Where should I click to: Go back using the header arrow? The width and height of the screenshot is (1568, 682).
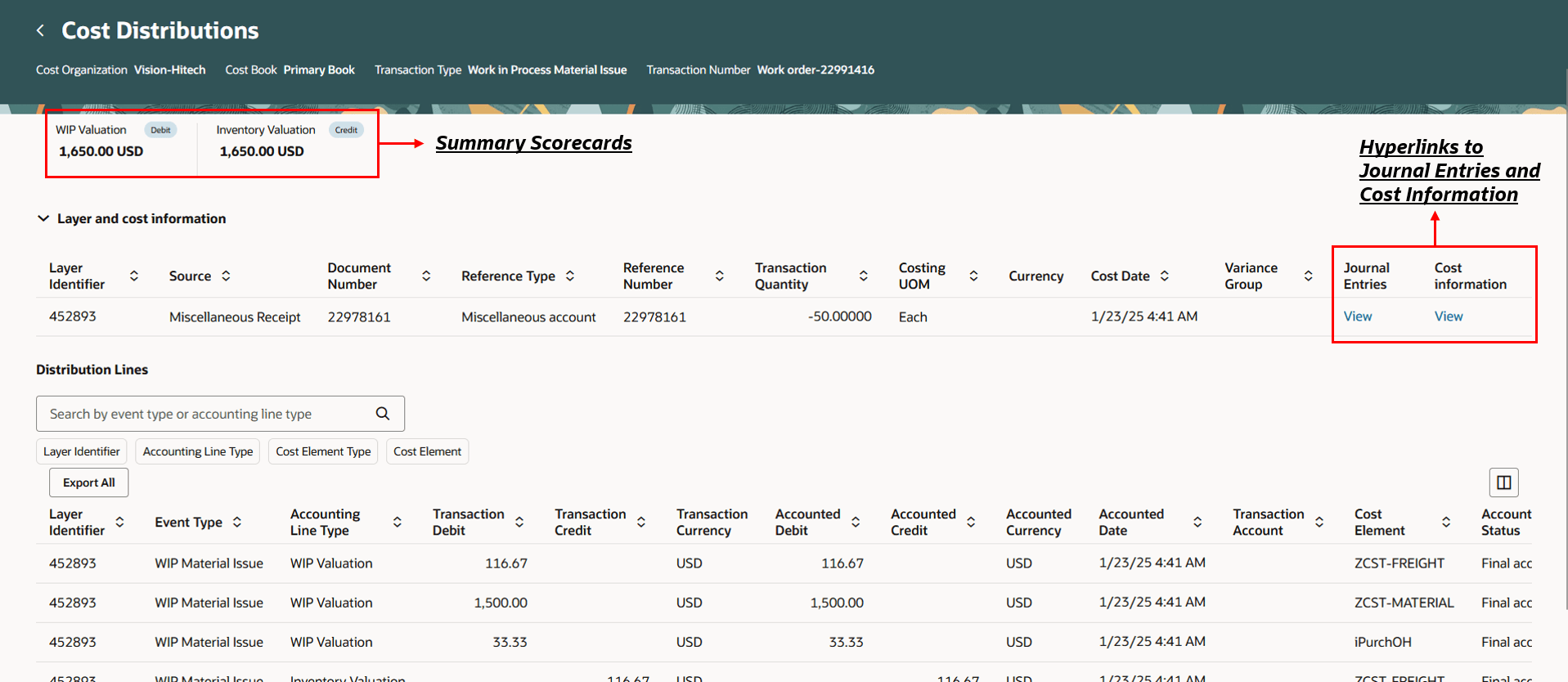[40, 30]
